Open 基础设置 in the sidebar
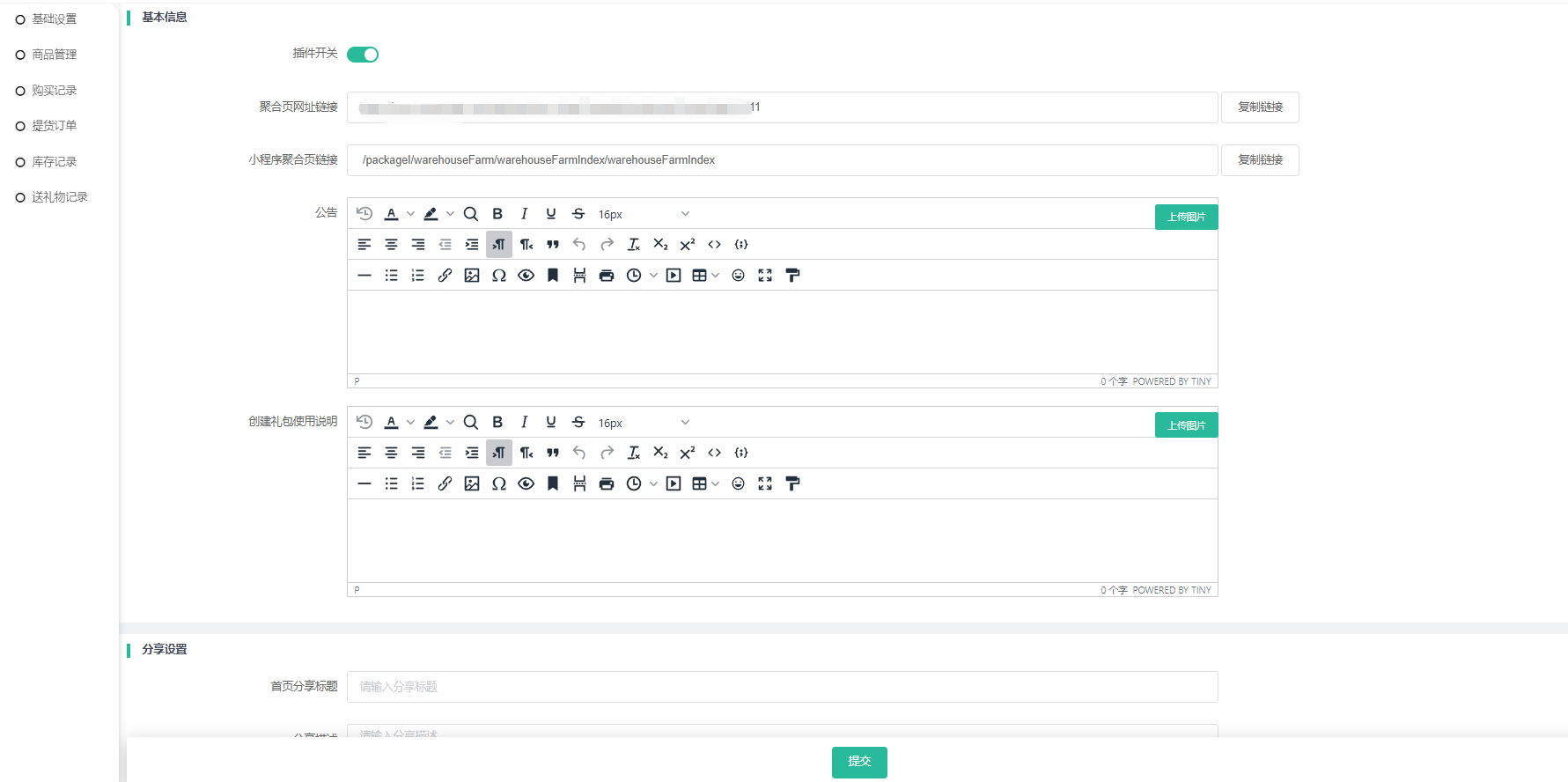Image resolution: width=1568 pixels, height=782 pixels. click(x=55, y=19)
